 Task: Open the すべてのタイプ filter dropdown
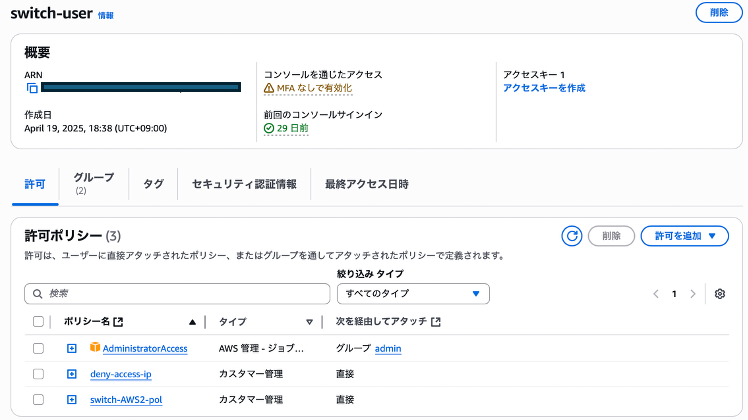(x=413, y=294)
